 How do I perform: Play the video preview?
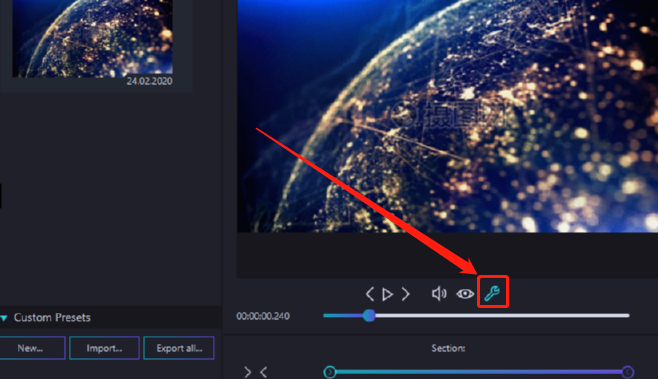coord(387,294)
